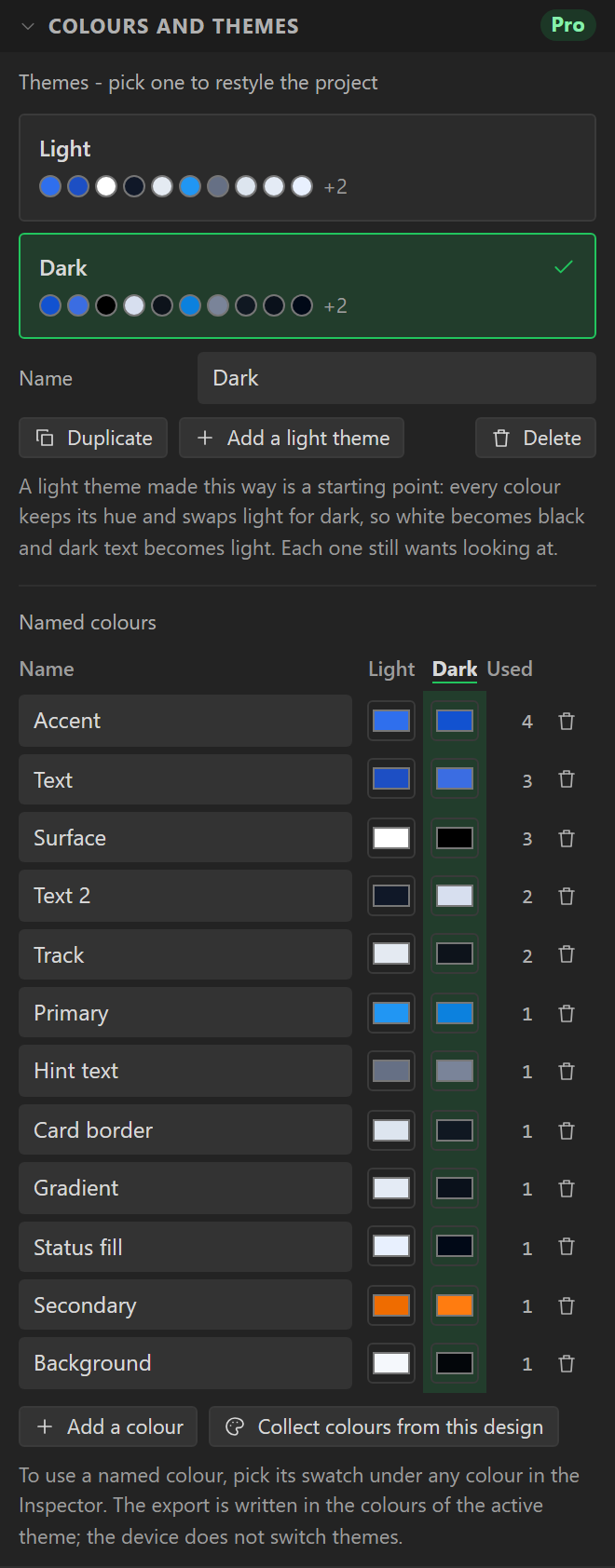The width and height of the screenshot is (615, 1568).
Task: Rename the Gradient colour name field
Action: coord(185,1188)
